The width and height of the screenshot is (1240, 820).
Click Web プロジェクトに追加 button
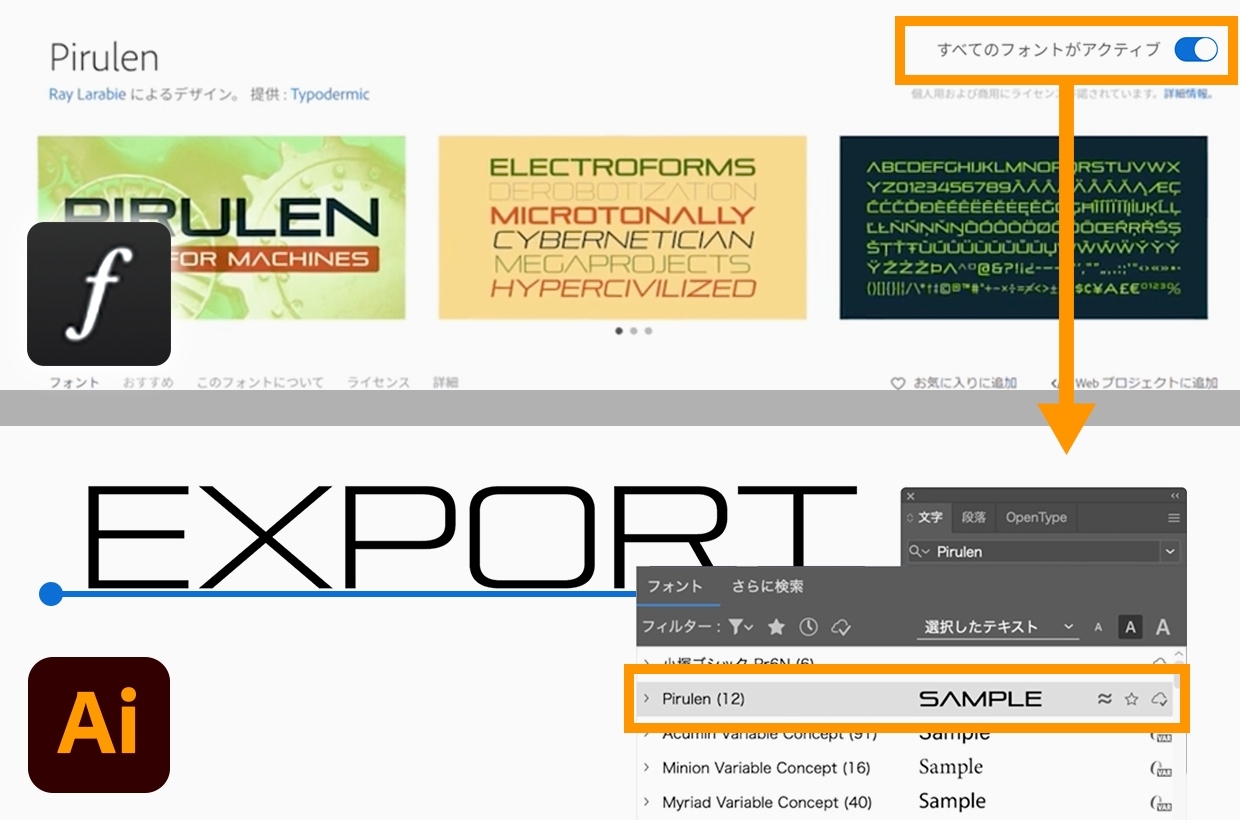(x=1133, y=383)
